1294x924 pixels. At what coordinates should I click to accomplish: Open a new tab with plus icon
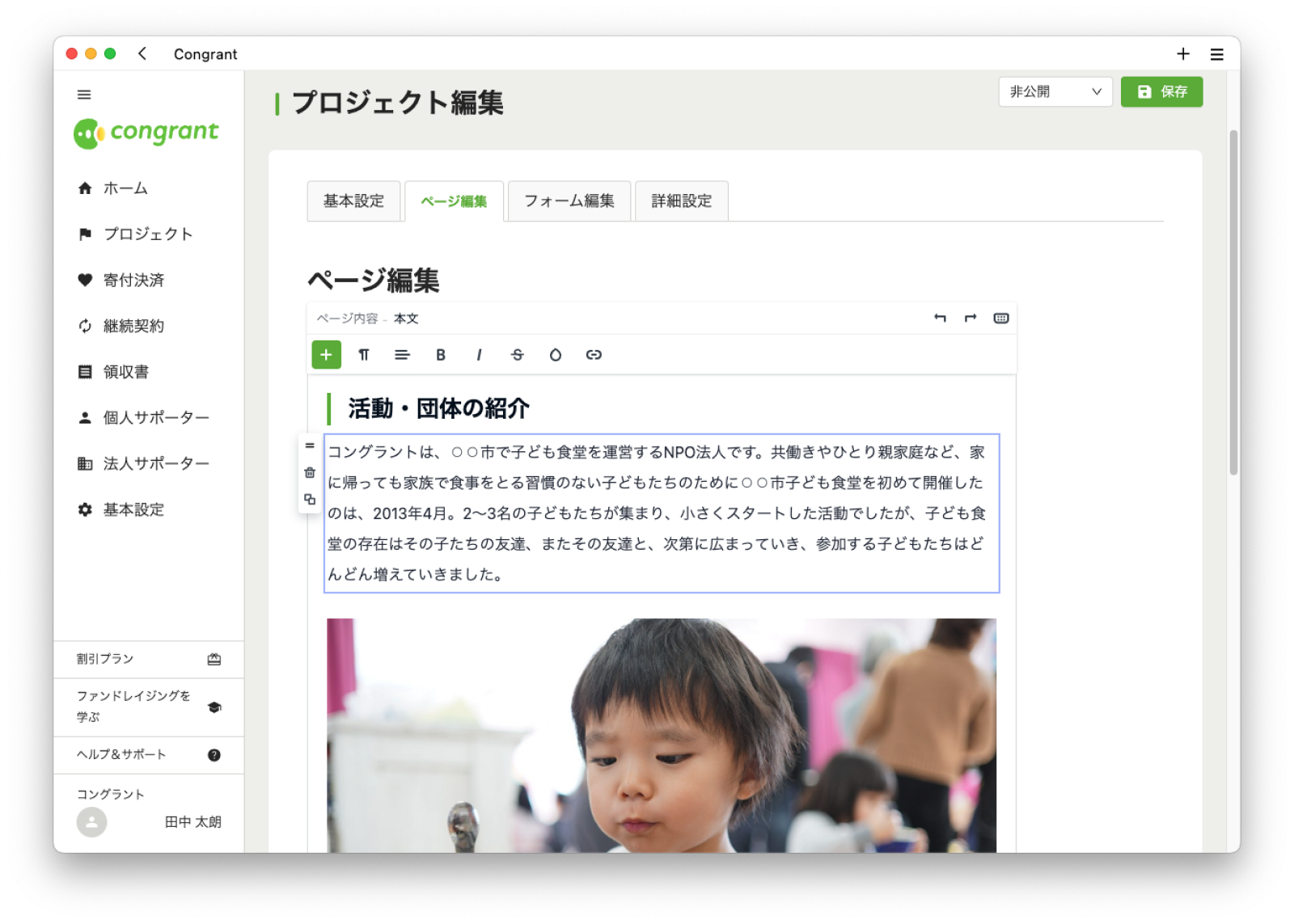click(x=1183, y=53)
